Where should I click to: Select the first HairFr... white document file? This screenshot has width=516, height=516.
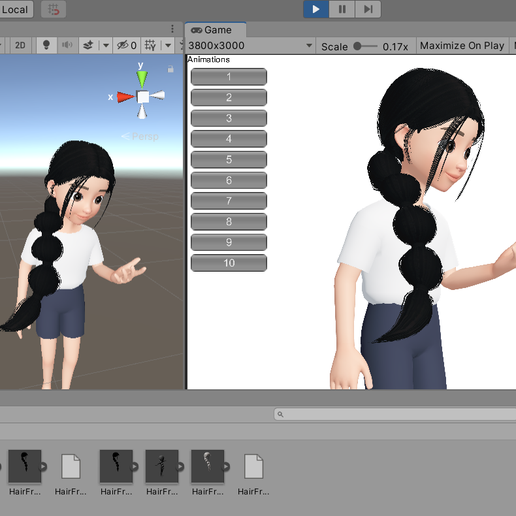71,466
